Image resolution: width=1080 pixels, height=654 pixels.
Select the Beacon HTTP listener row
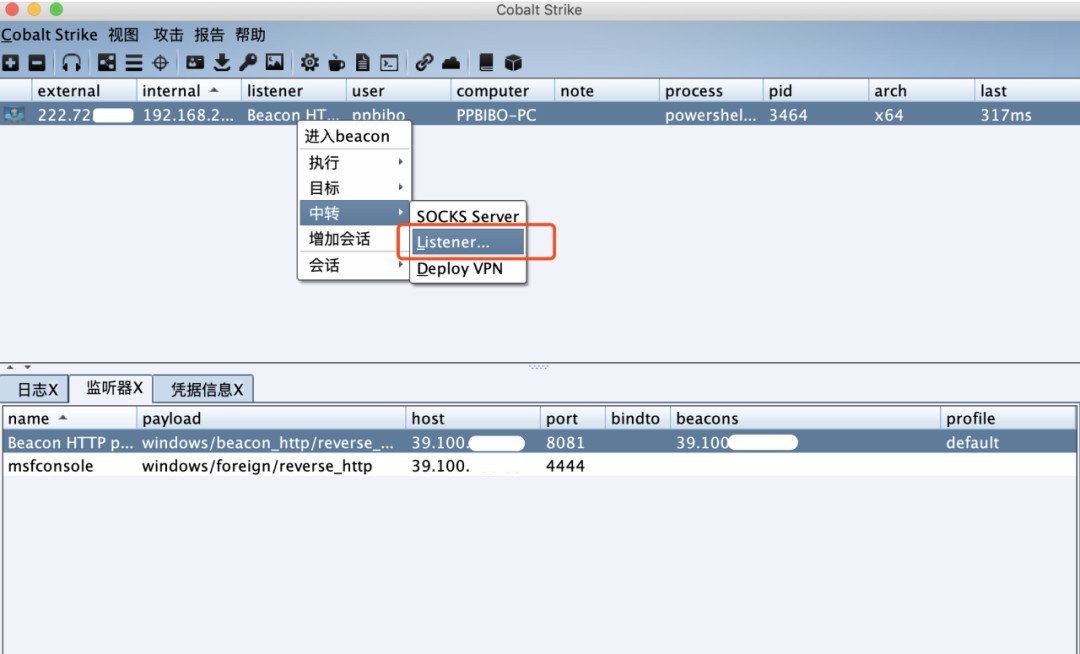(539, 443)
